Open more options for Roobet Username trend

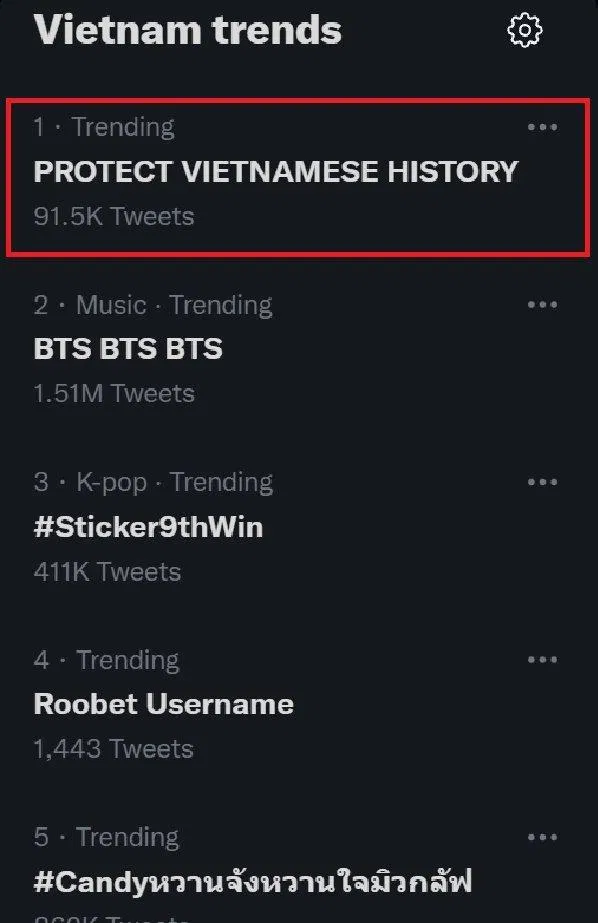(543, 659)
